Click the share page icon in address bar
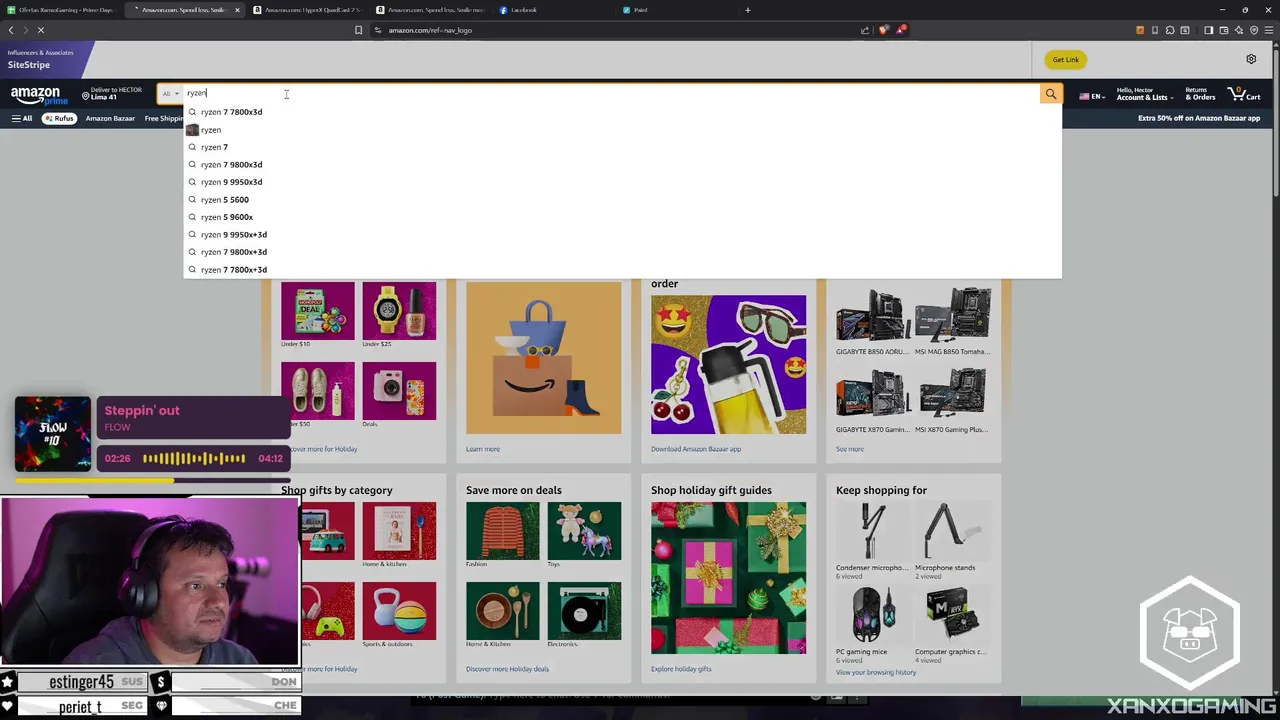This screenshot has width=1280, height=720. click(x=865, y=30)
